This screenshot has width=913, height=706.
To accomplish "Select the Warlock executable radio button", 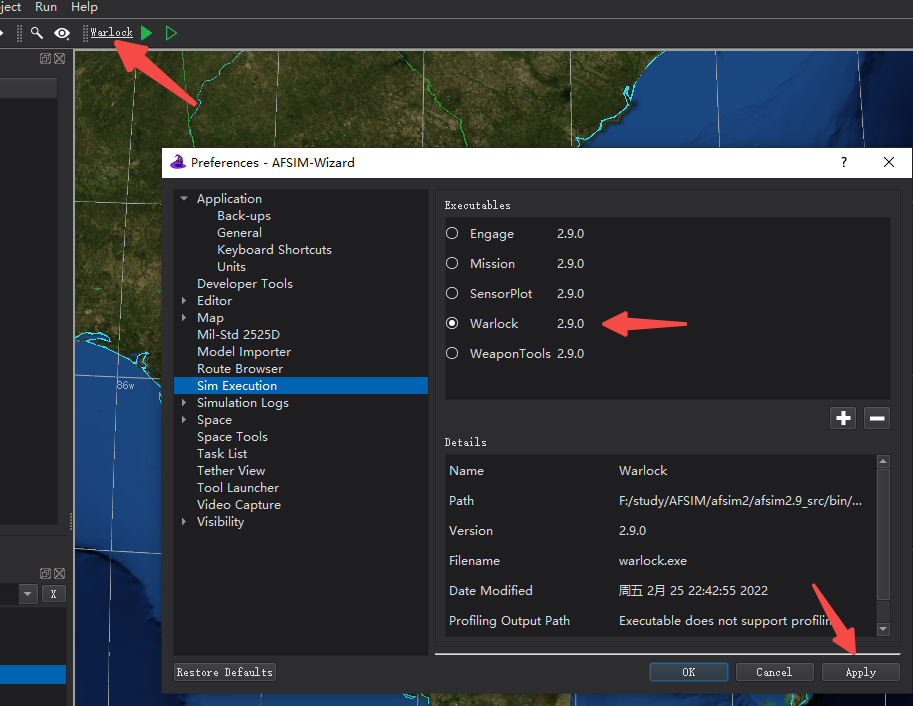I will point(452,323).
